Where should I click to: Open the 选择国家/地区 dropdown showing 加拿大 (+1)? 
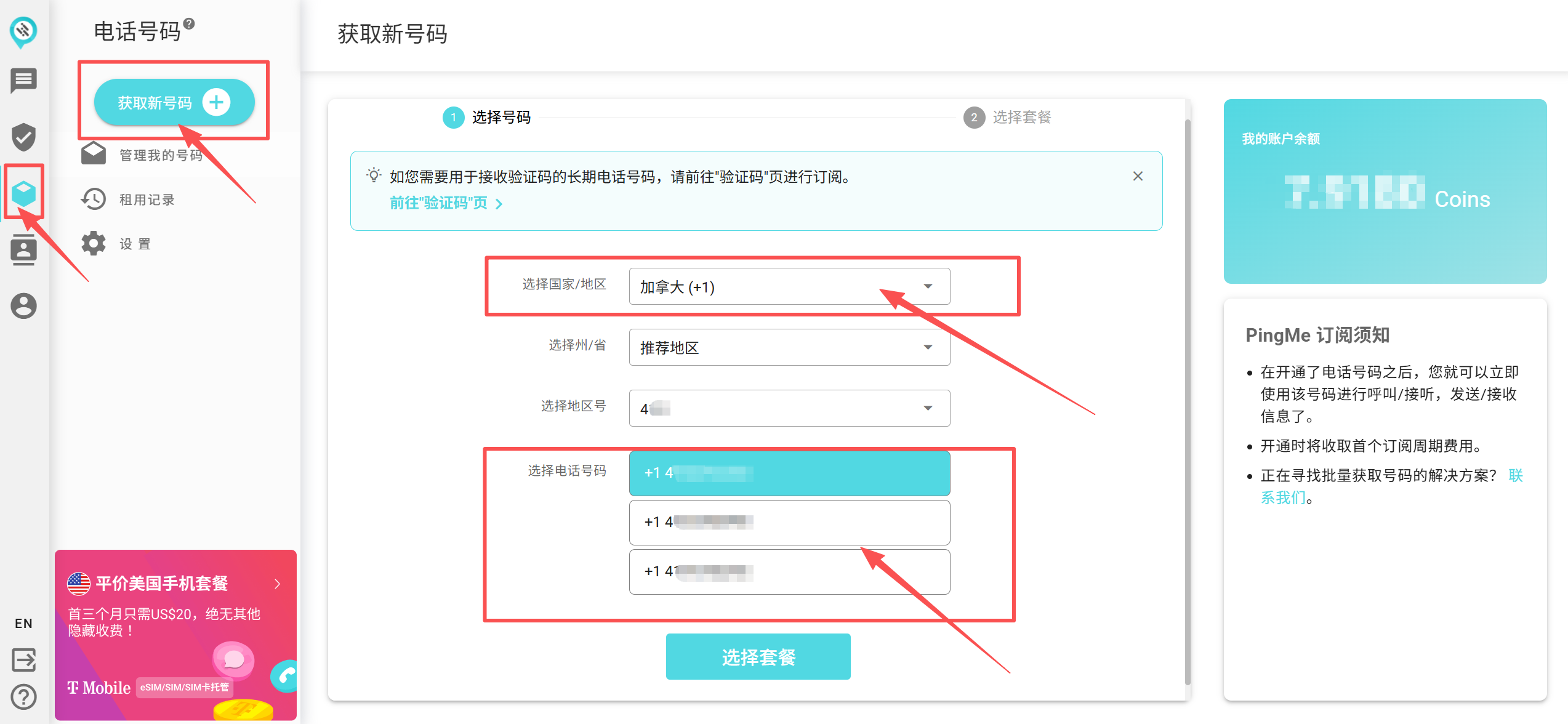coord(789,286)
